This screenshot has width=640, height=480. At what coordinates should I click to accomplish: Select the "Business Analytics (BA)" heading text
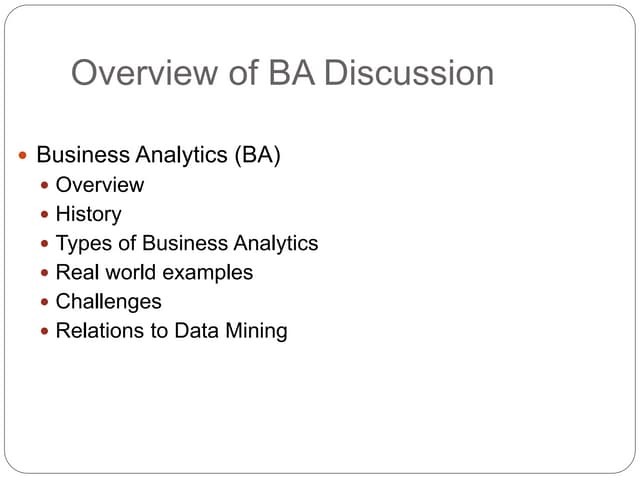tap(158, 155)
